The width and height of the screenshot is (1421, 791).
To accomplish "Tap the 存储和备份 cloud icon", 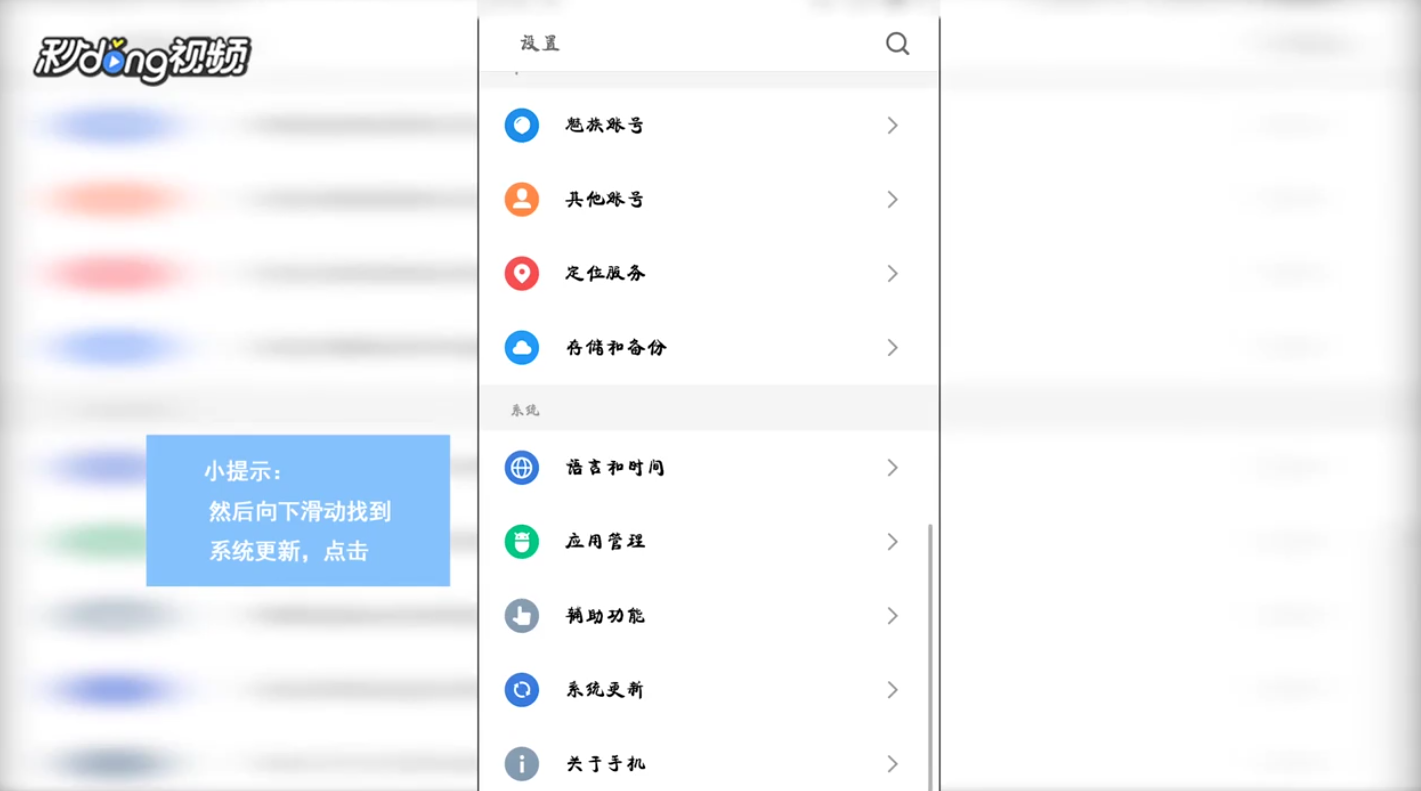I will 522,347.
